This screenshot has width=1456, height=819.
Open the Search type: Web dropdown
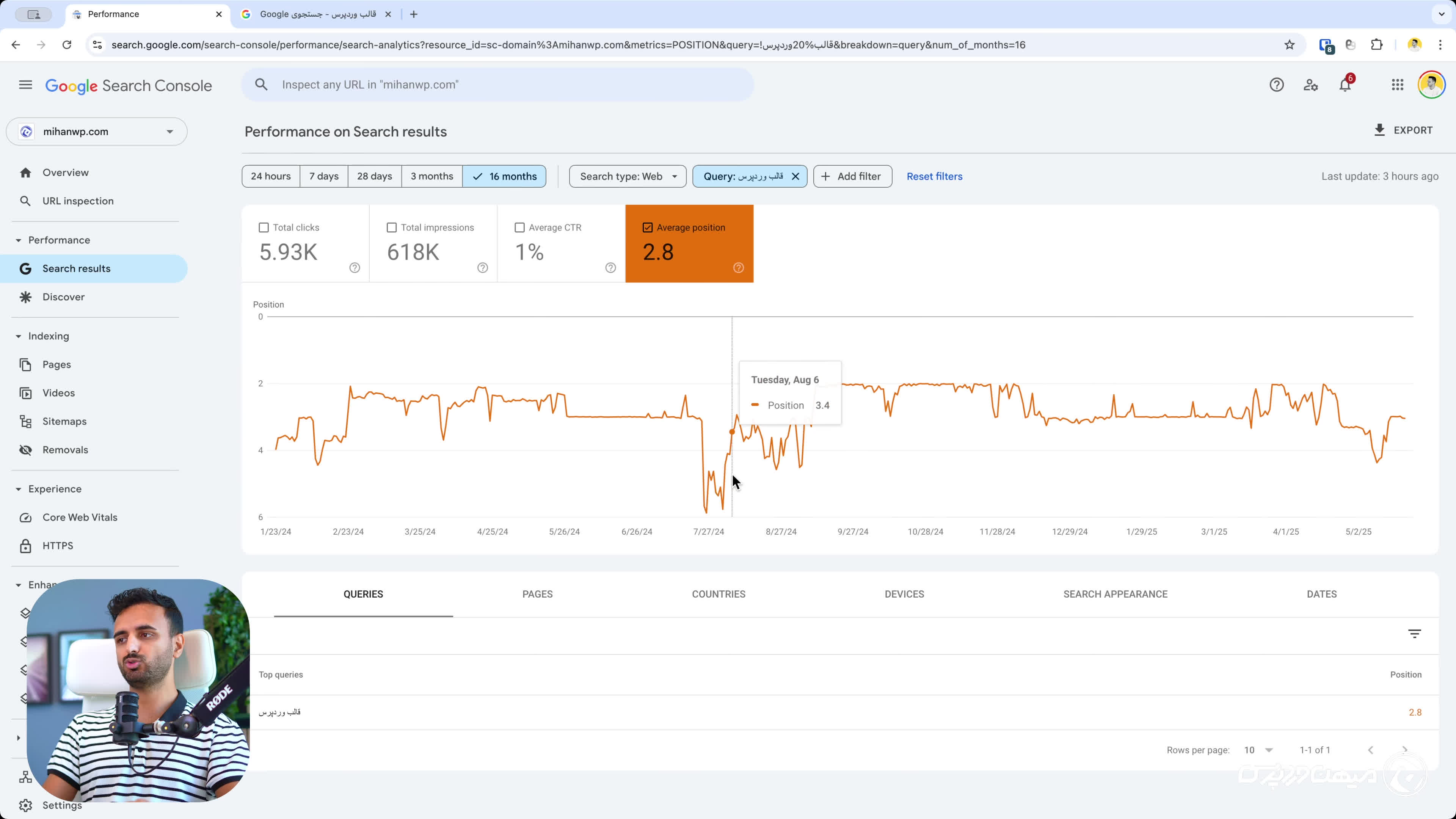tap(628, 176)
